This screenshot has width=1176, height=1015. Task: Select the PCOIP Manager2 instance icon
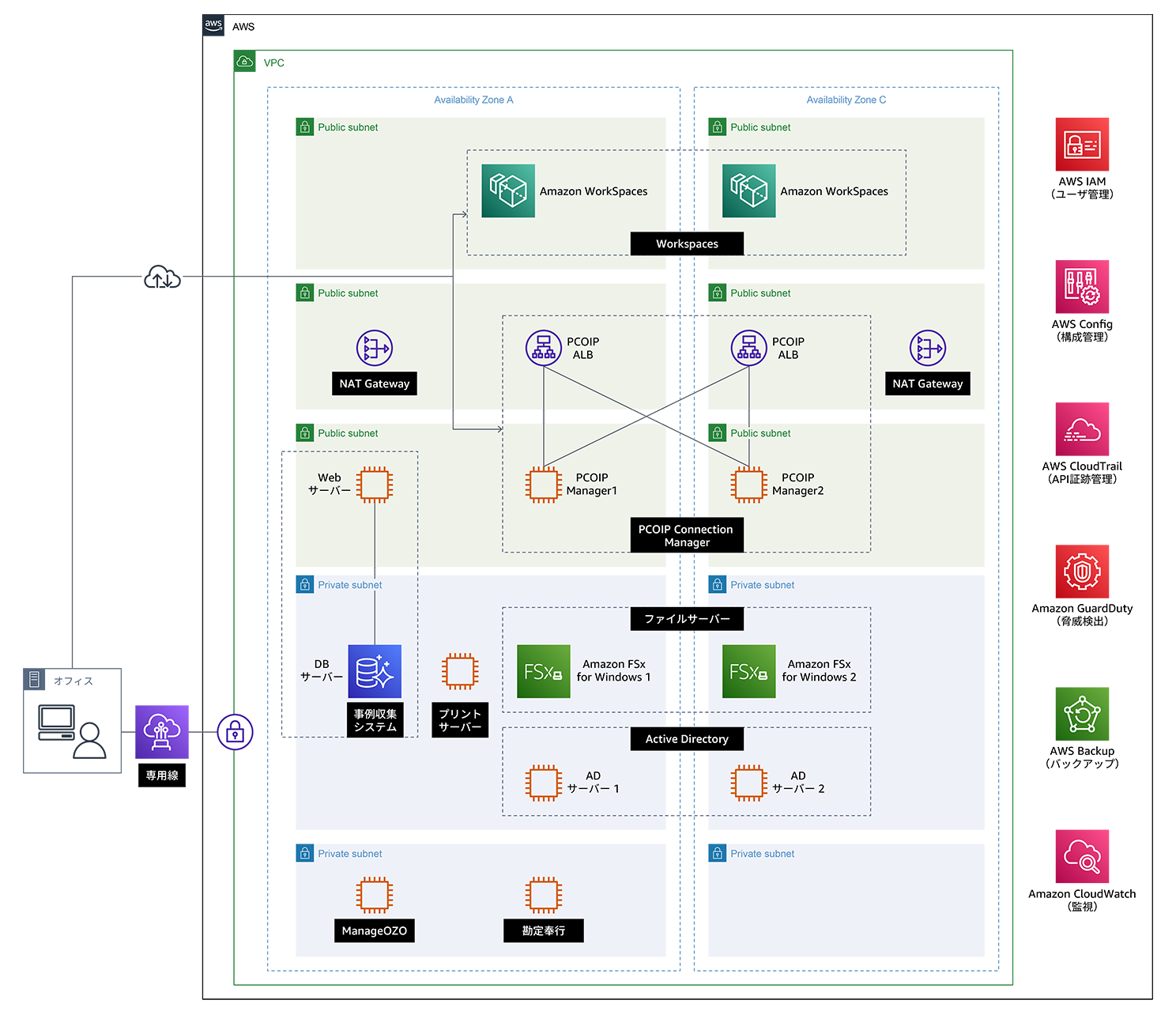(749, 485)
